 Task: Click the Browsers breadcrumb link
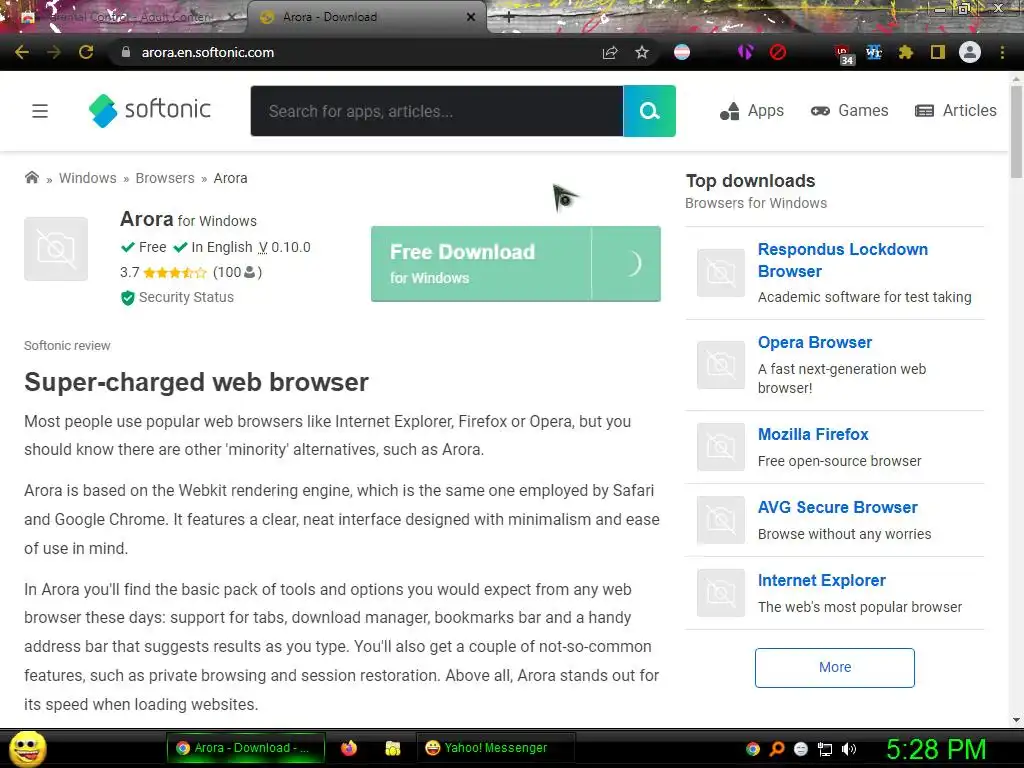[x=165, y=178]
